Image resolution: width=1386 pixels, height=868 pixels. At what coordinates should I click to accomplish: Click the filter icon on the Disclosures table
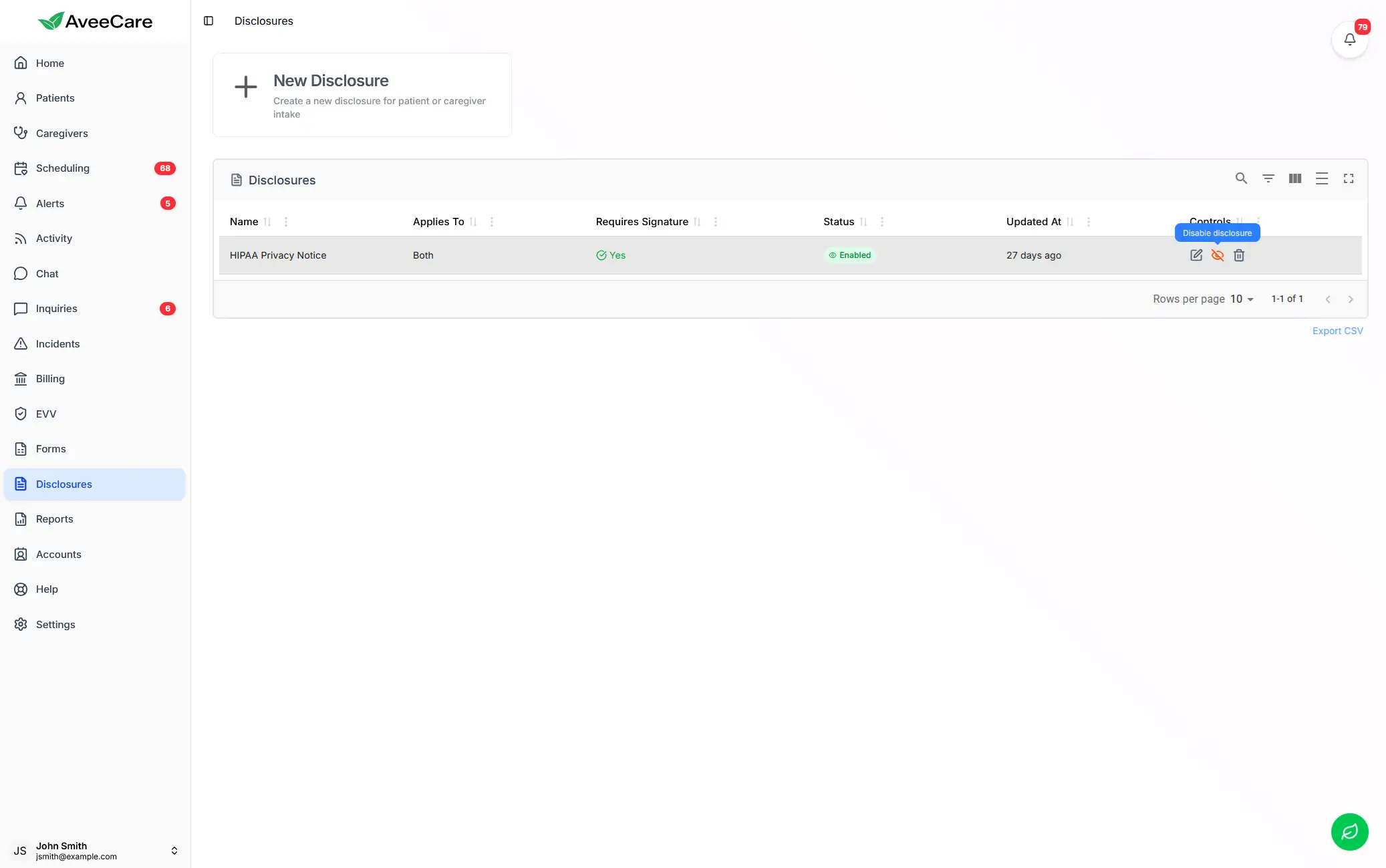click(x=1268, y=178)
